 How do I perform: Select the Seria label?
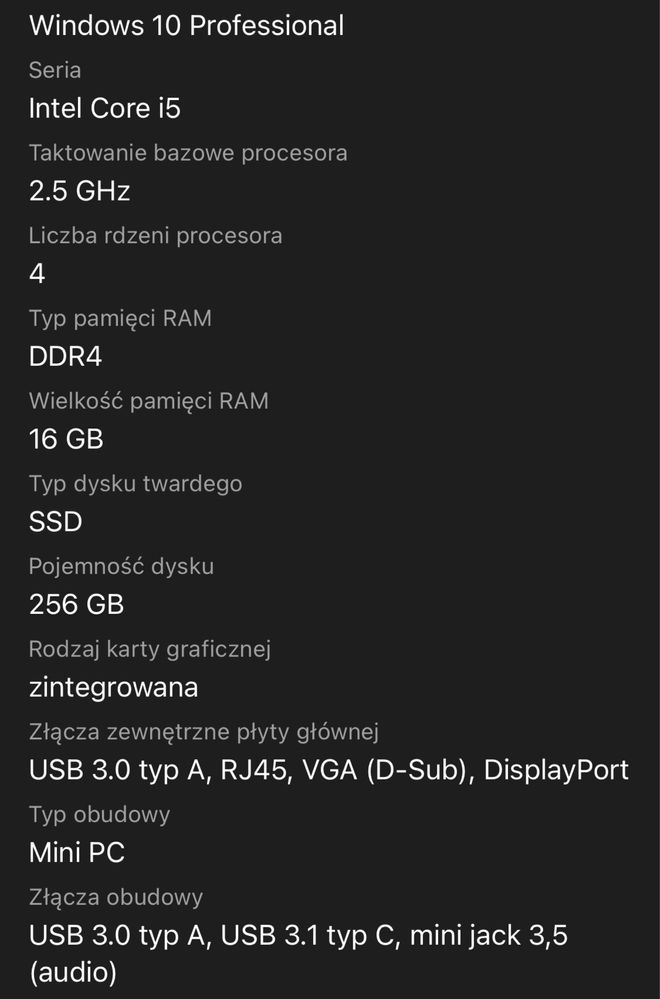[x=55, y=70]
